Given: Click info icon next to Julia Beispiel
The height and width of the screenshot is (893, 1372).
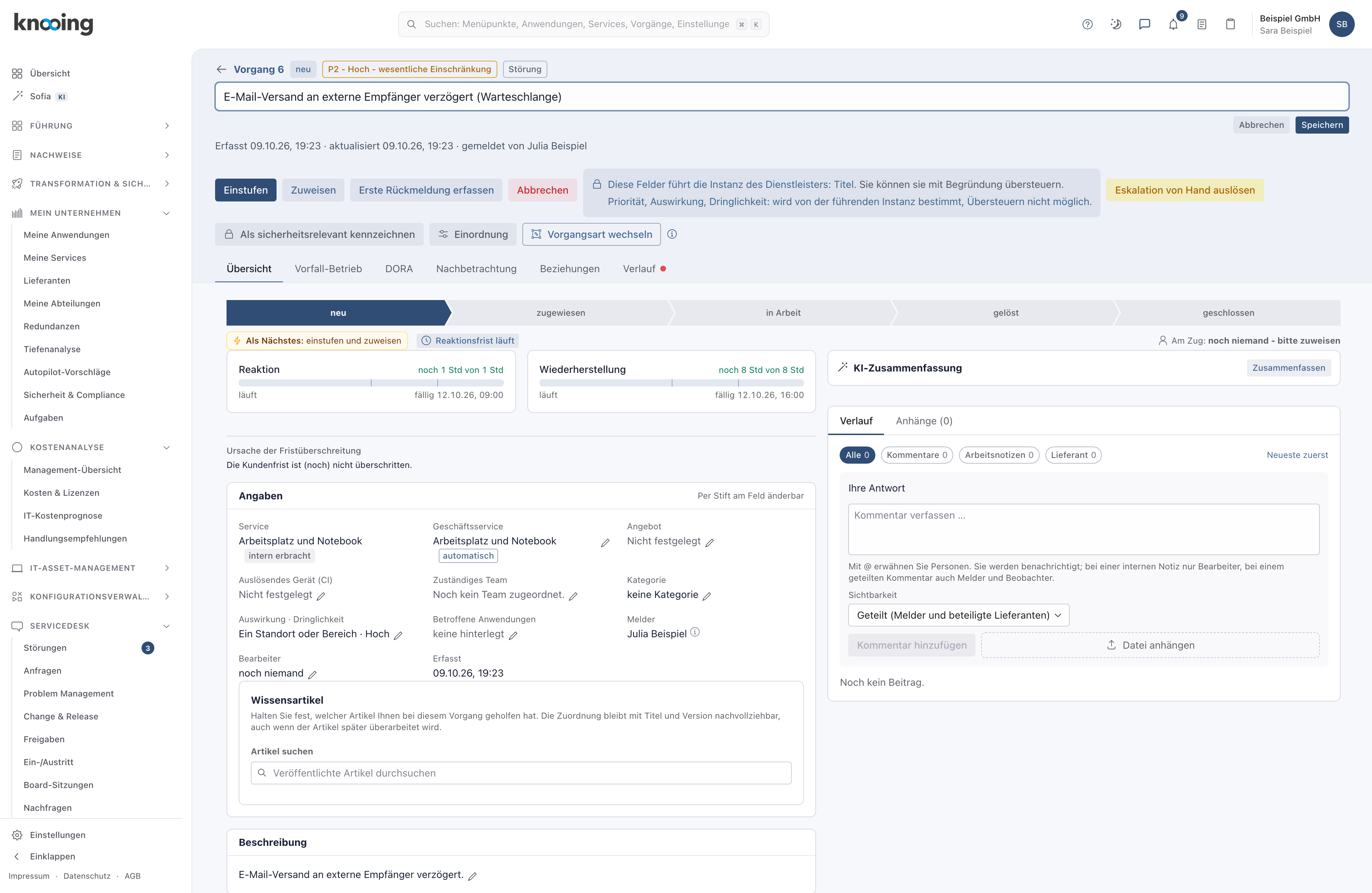Looking at the screenshot, I should (695, 632).
